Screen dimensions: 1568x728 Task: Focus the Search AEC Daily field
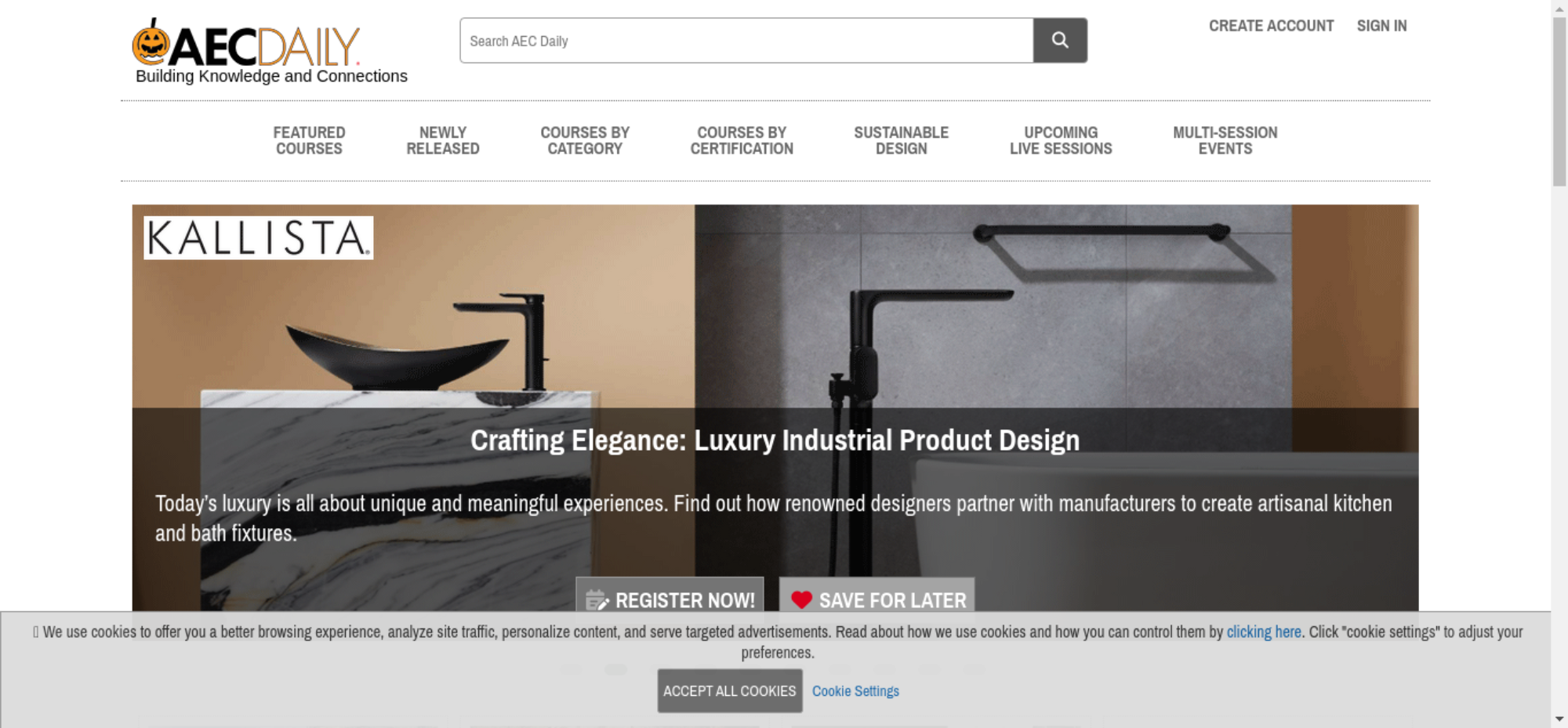[x=746, y=40]
